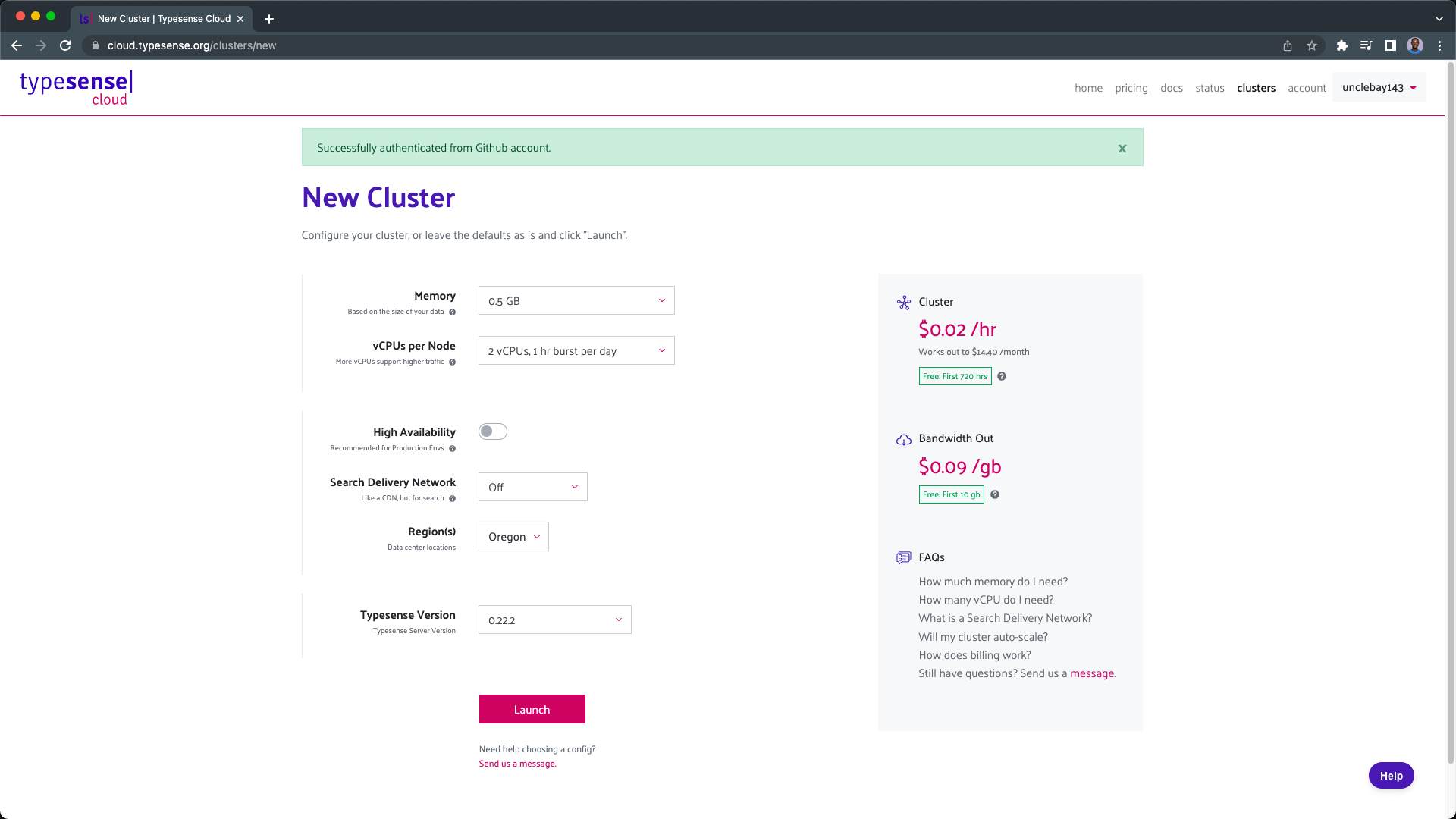Click the Bandwidth Out cloud icon
Screen dimensions: 1456x819
click(904, 440)
